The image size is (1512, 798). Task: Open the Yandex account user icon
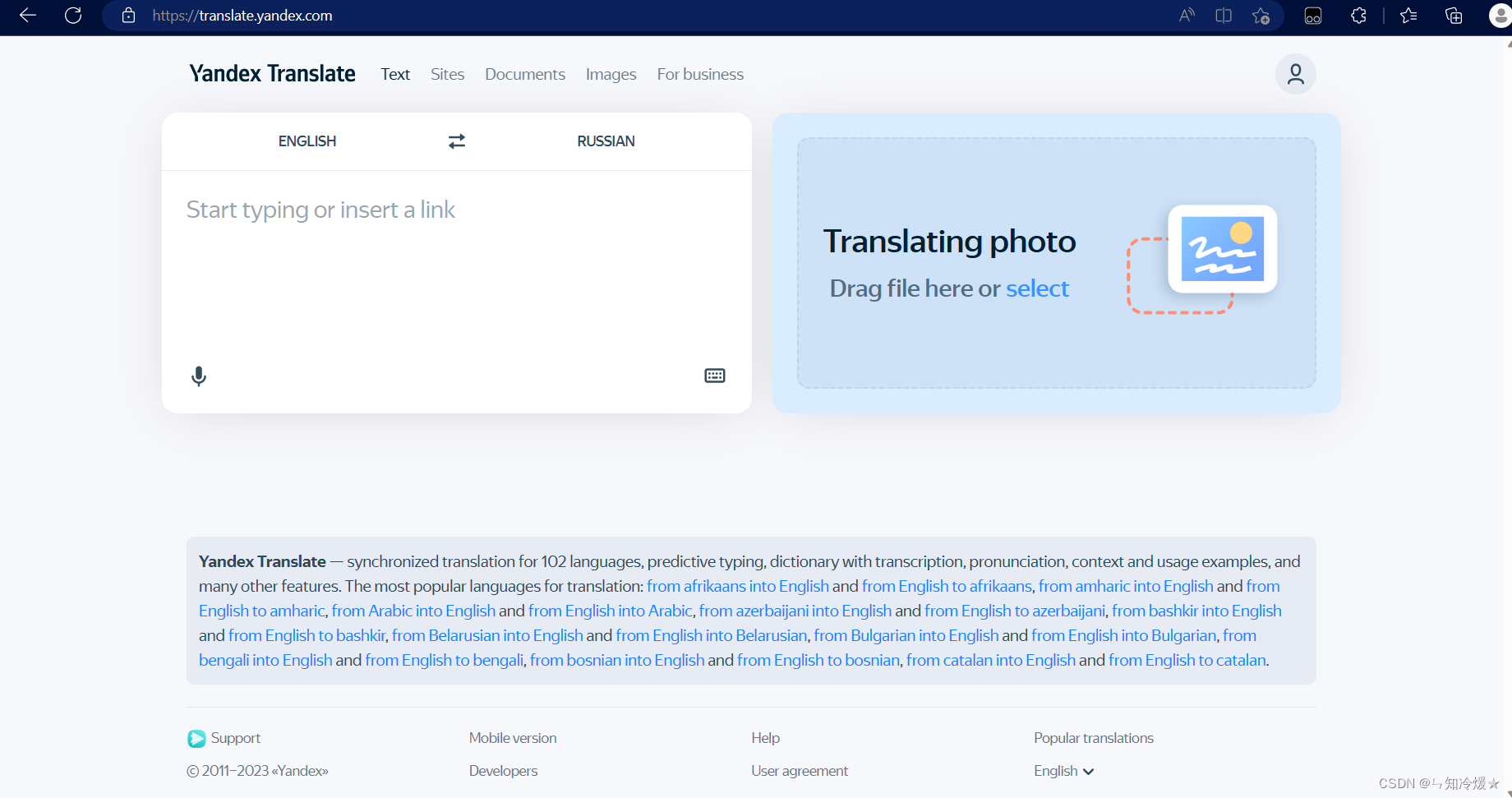(x=1296, y=74)
